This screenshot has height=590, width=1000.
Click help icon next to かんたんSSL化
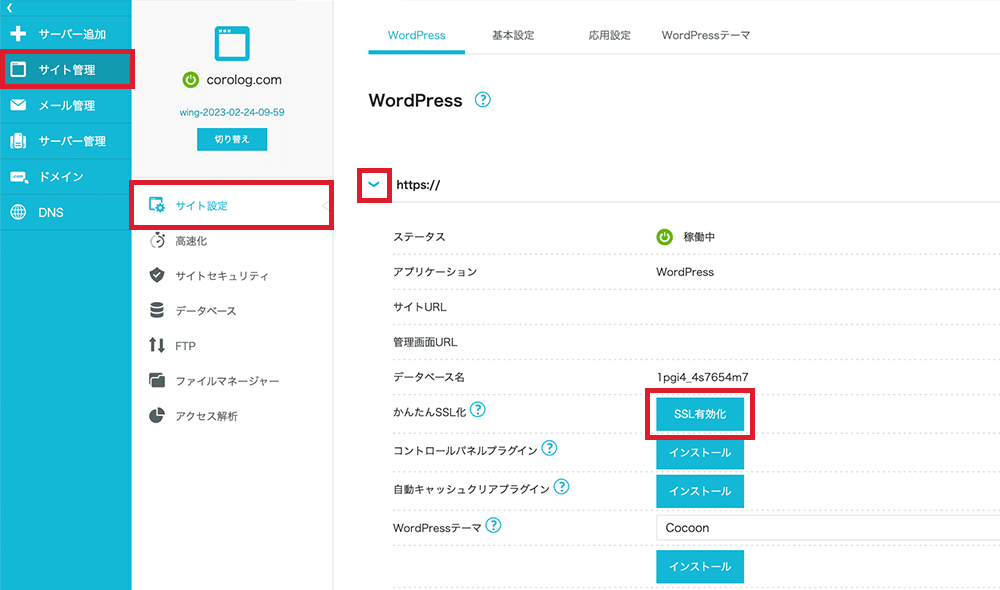coord(478,410)
